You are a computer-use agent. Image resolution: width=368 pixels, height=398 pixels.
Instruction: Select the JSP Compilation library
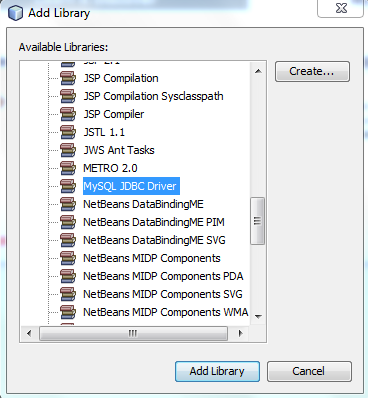tap(121, 78)
